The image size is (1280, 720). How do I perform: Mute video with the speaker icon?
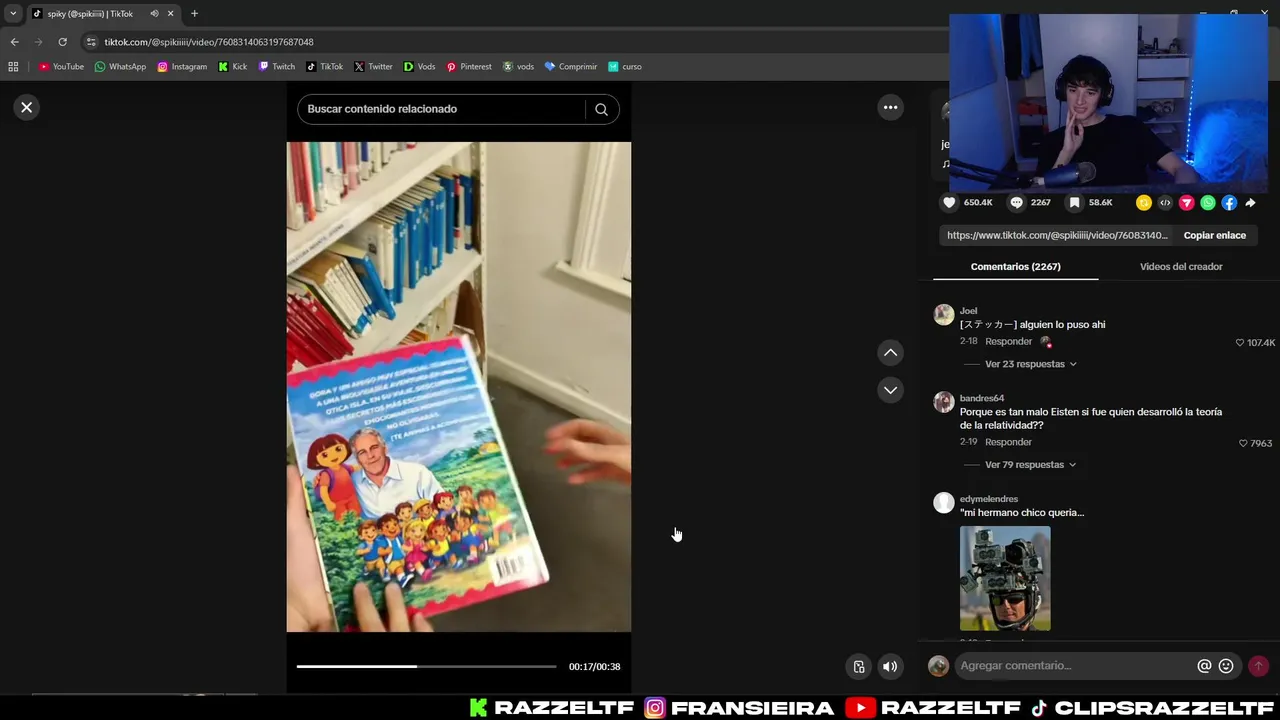tap(890, 667)
